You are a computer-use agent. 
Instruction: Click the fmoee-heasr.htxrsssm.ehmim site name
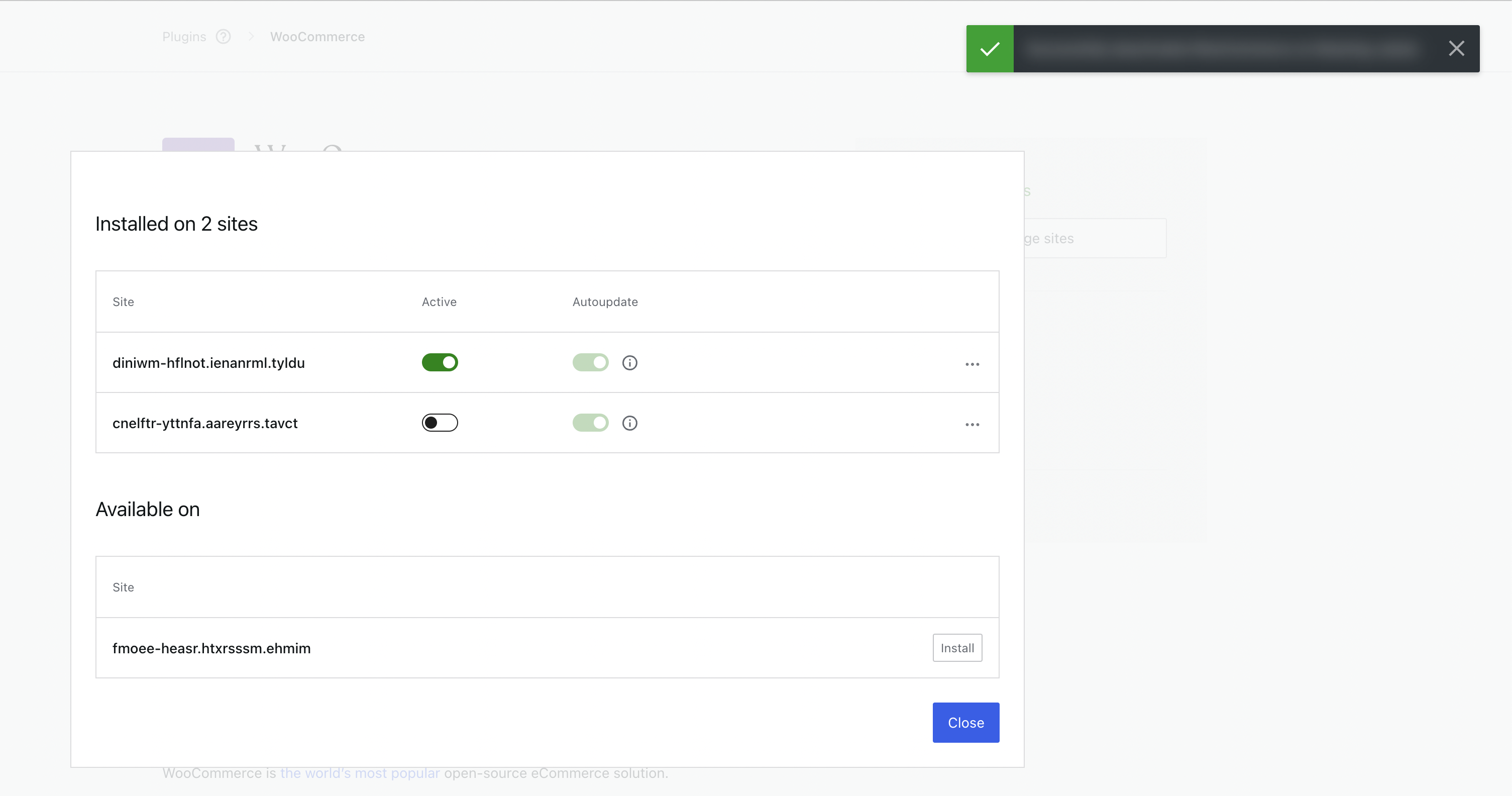coord(211,648)
